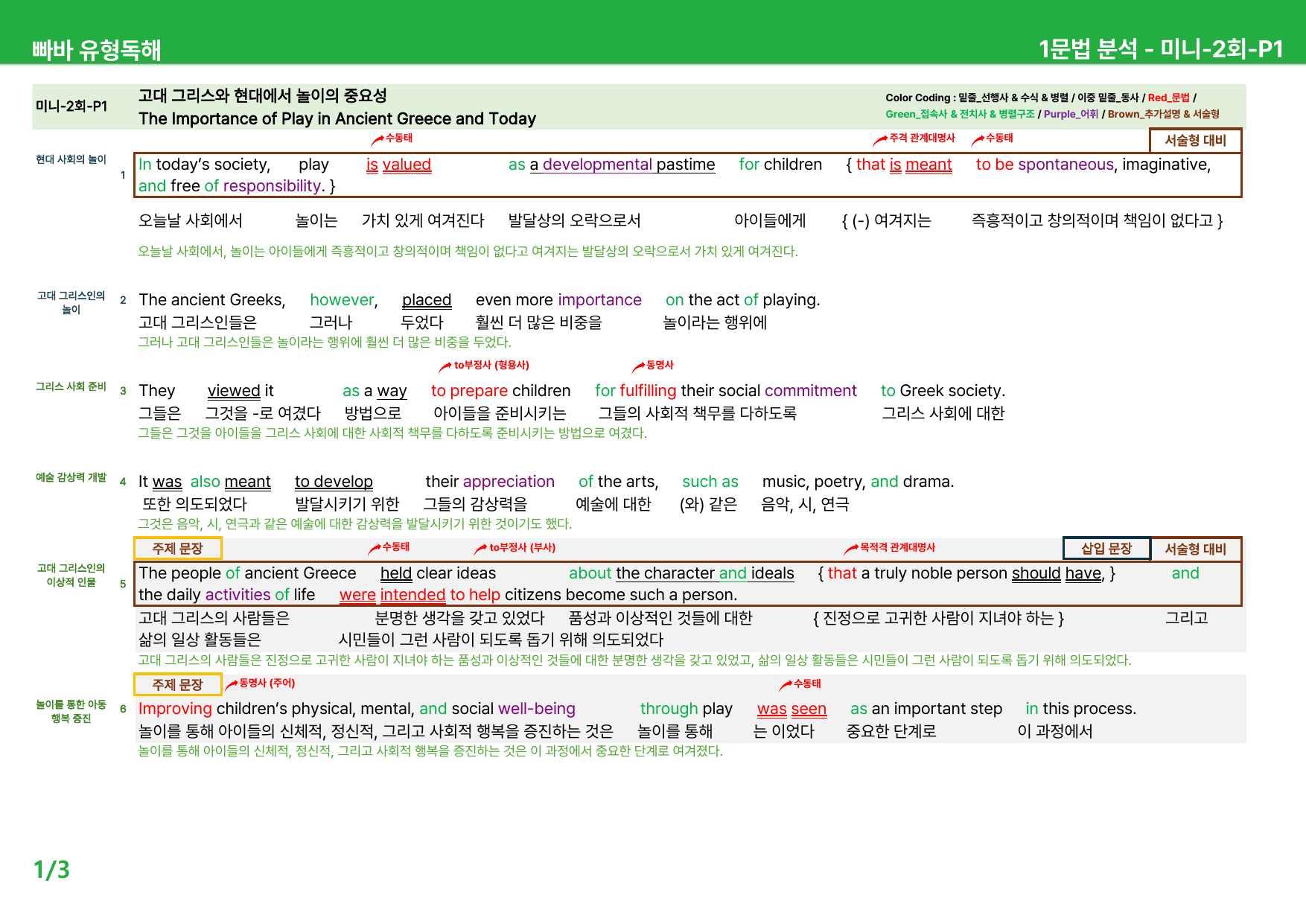The image size is (1306, 924).
Task: Click the orange 주제 문장 box above sentence 5
Action: point(178,549)
